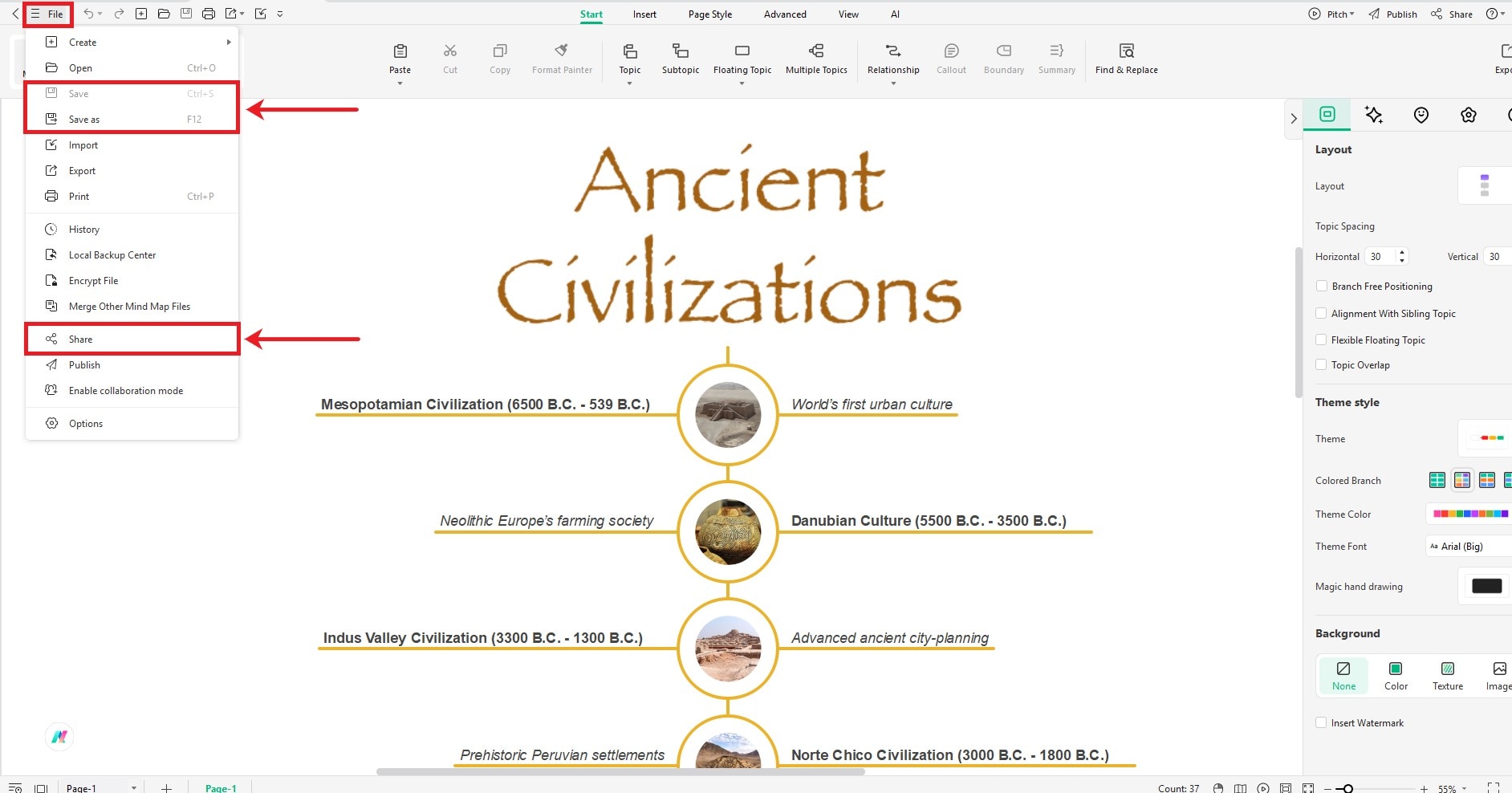The image size is (1512, 793).
Task: Click Enable collaboration mode
Action: 132,390
